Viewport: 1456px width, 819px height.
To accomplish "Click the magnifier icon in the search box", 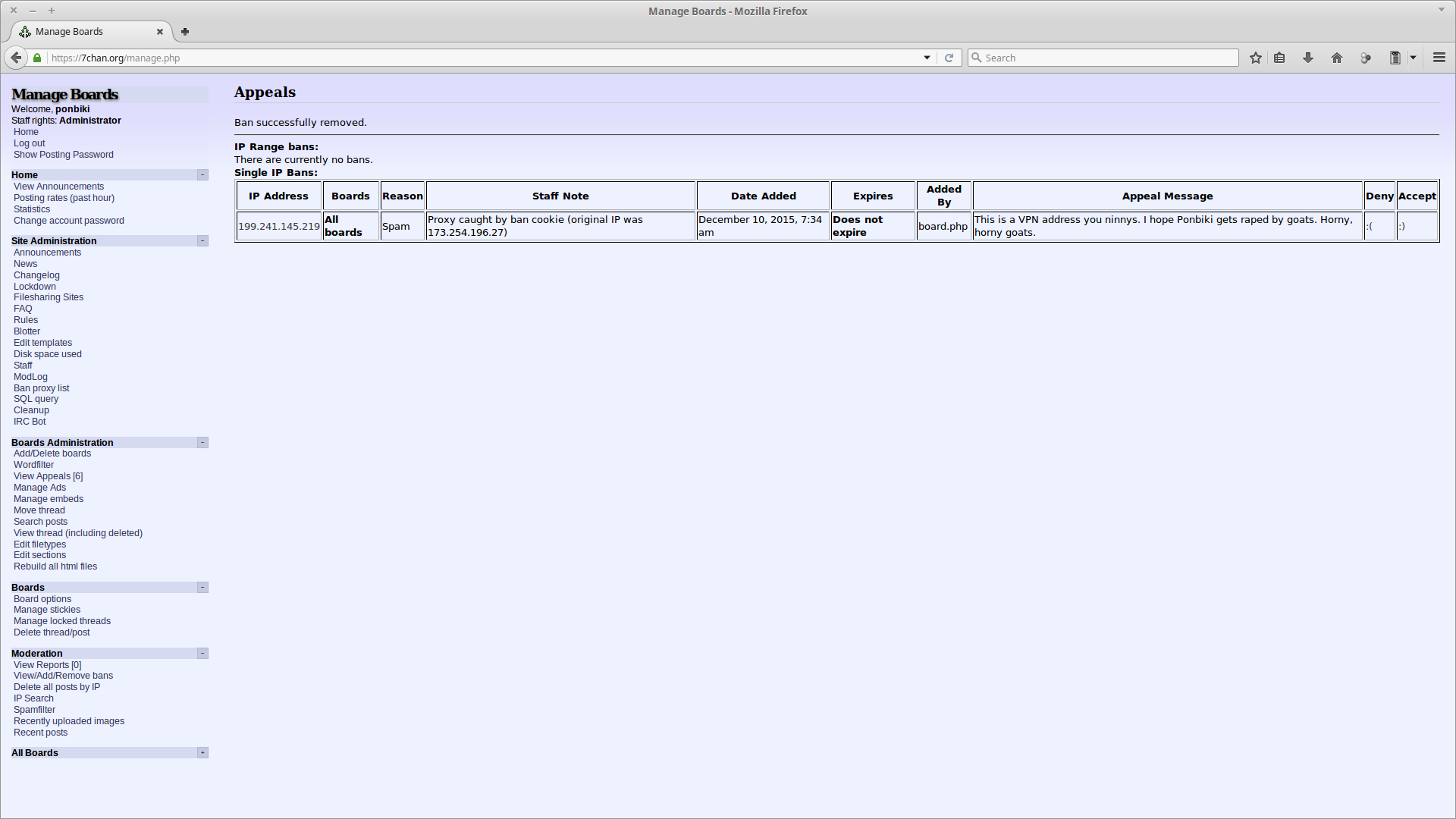I will coord(977,58).
